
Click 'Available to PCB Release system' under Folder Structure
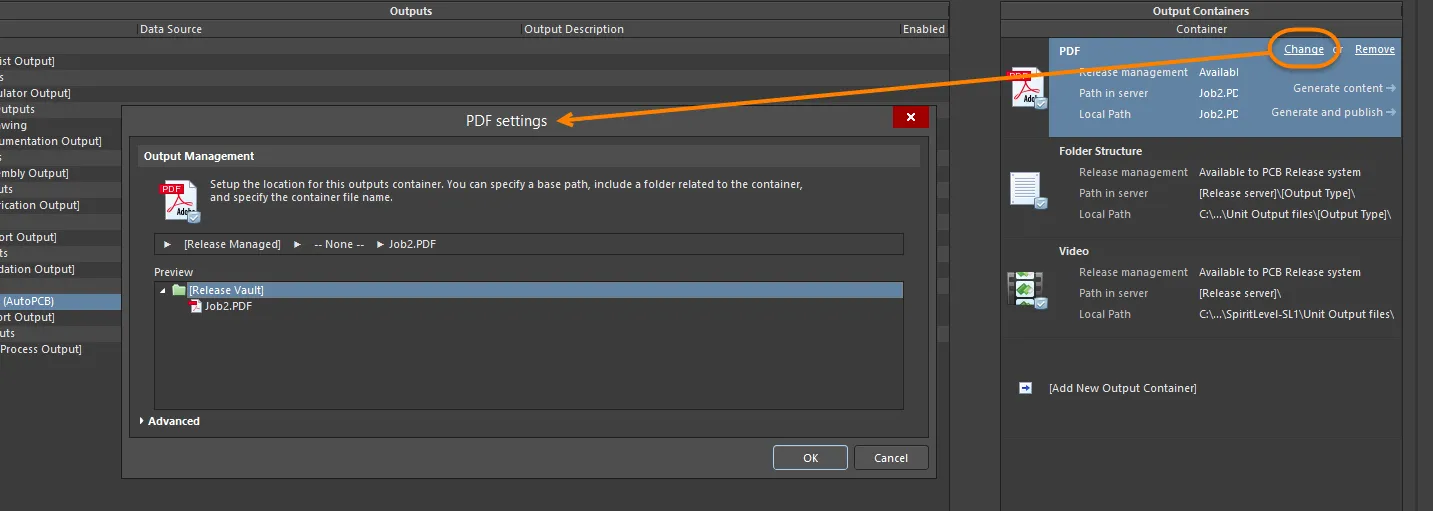tap(1280, 172)
